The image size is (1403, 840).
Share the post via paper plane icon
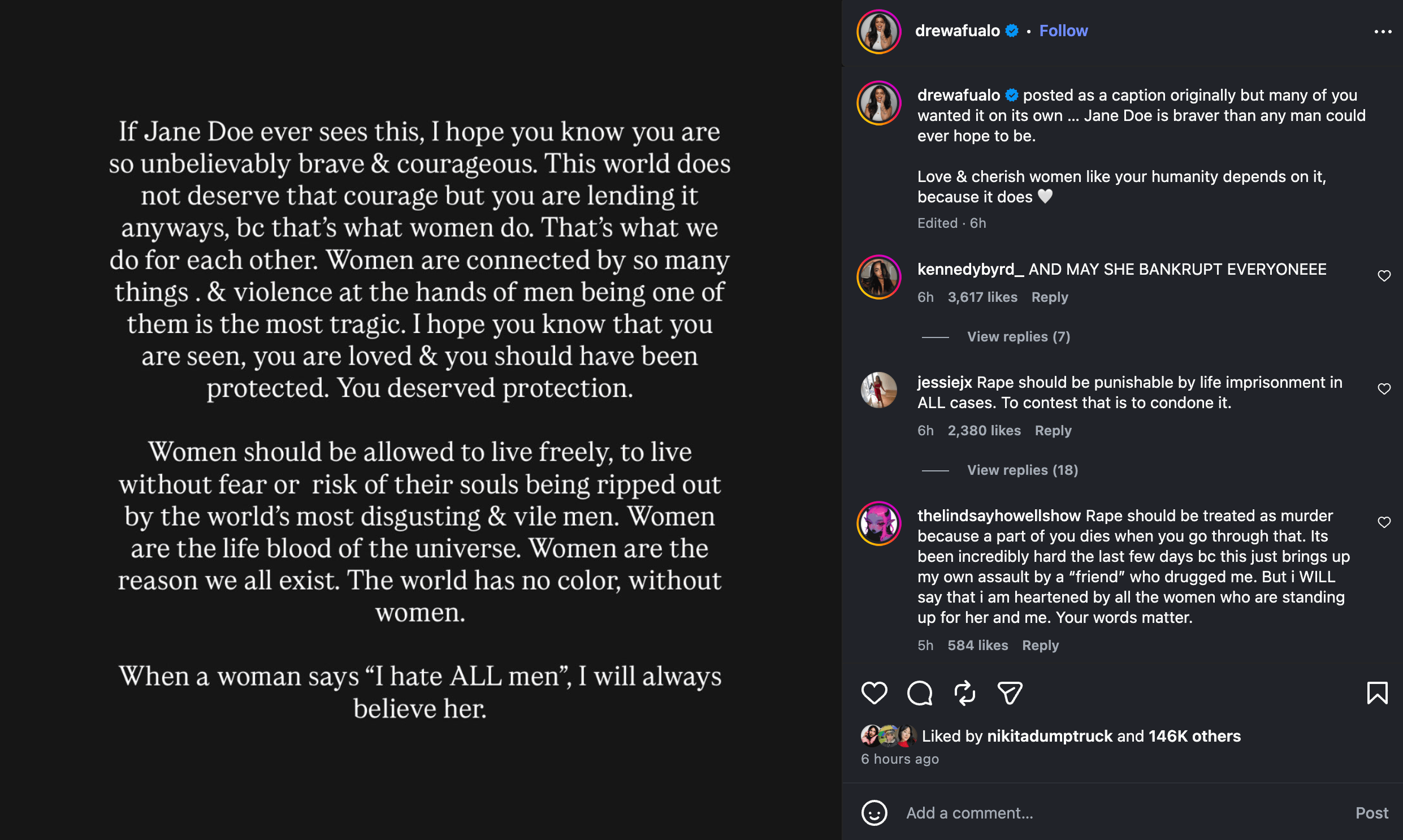[x=1010, y=693]
